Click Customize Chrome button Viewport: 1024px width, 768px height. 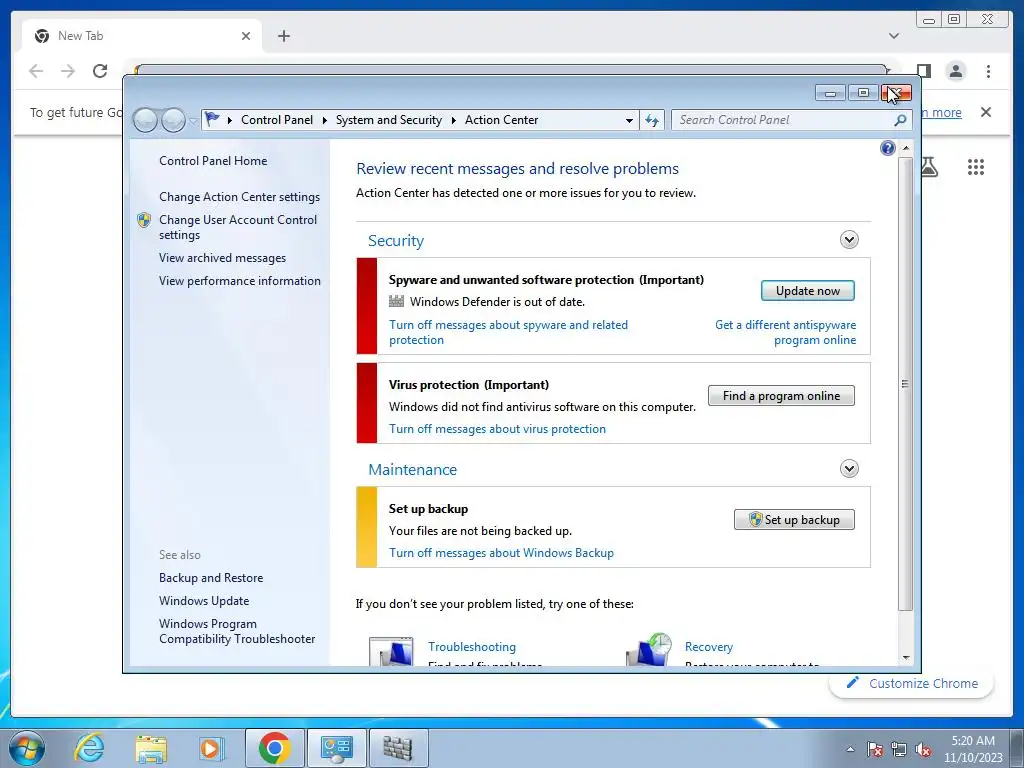(912, 683)
